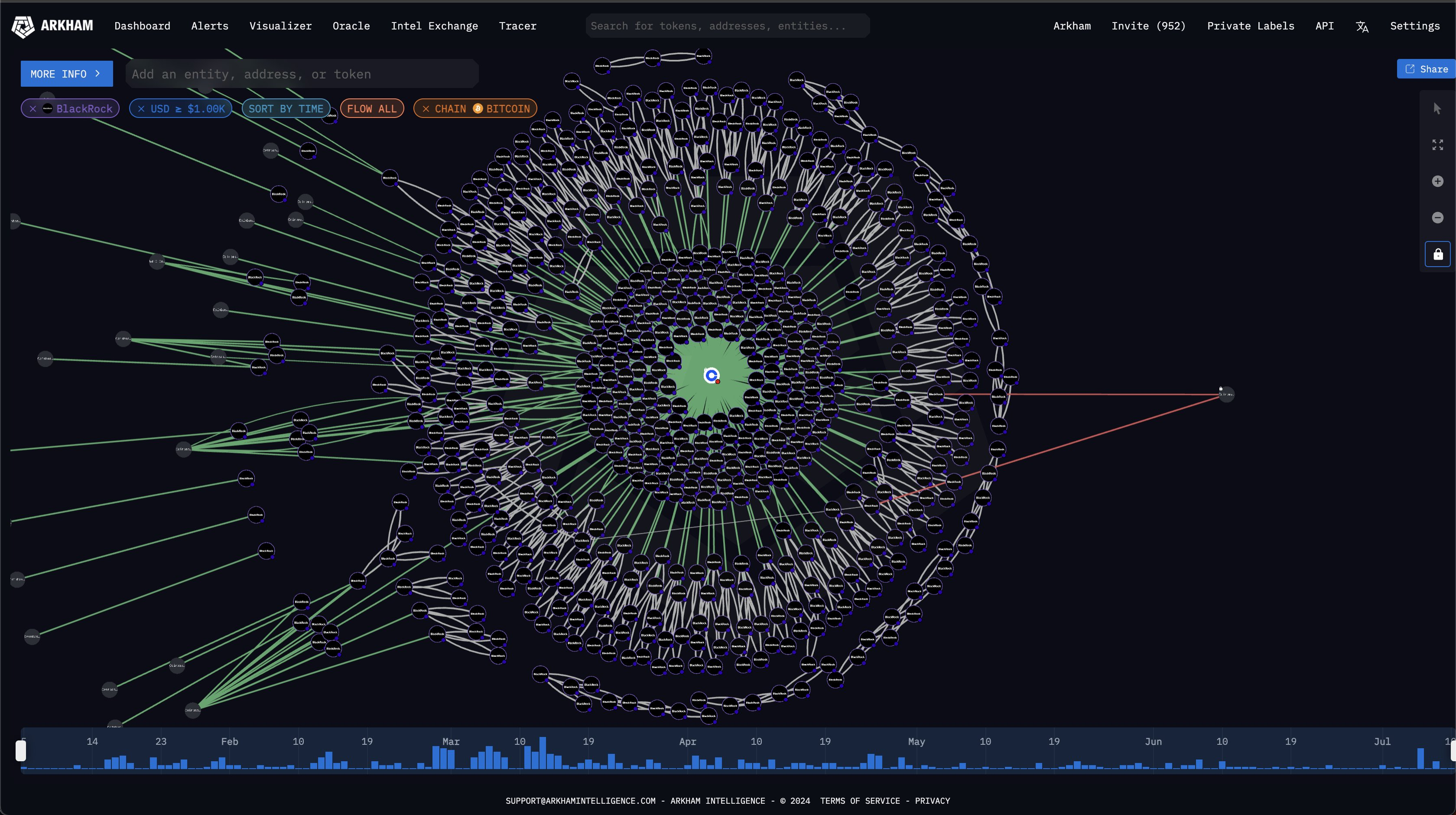The width and height of the screenshot is (1456, 815).
Task: Expand the More Info panel
Action: (x=66, y=74)
